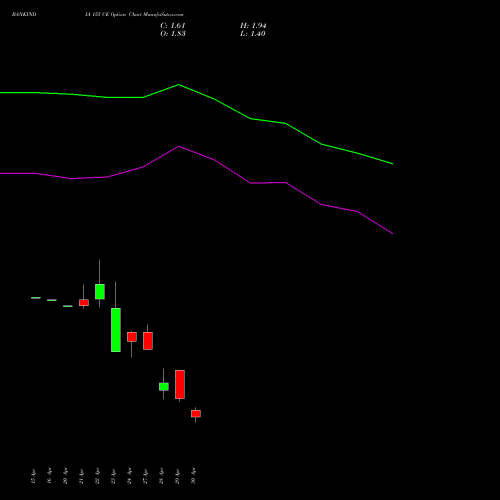Click the 'L: 1.40' low value

coord(253,34)
